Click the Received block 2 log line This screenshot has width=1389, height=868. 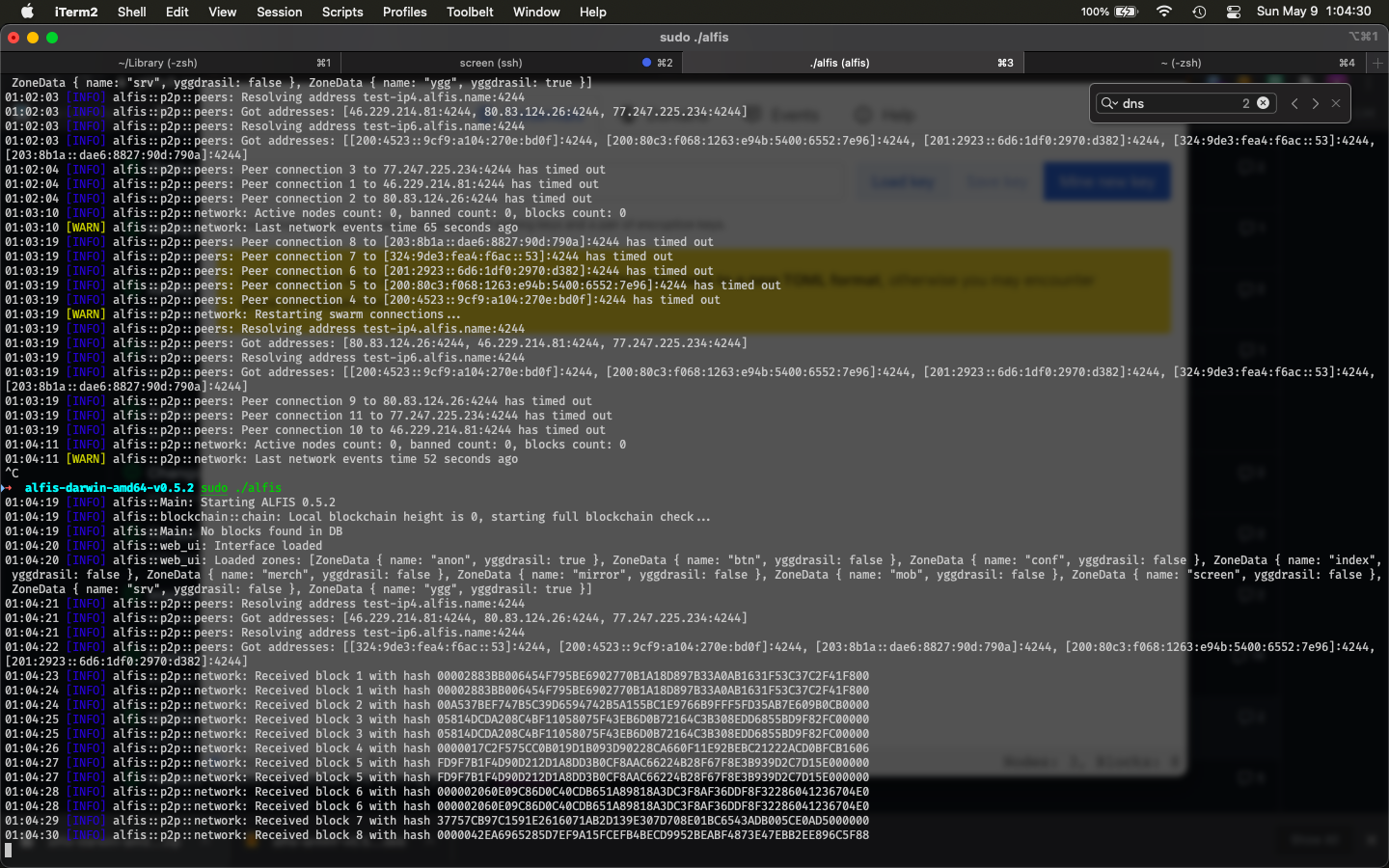click(437, 705)
